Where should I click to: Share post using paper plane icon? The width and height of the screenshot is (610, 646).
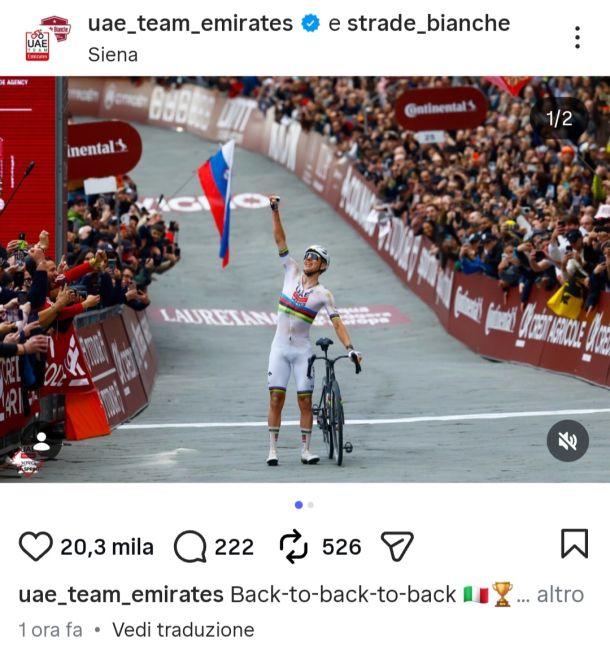coord(397,546)
